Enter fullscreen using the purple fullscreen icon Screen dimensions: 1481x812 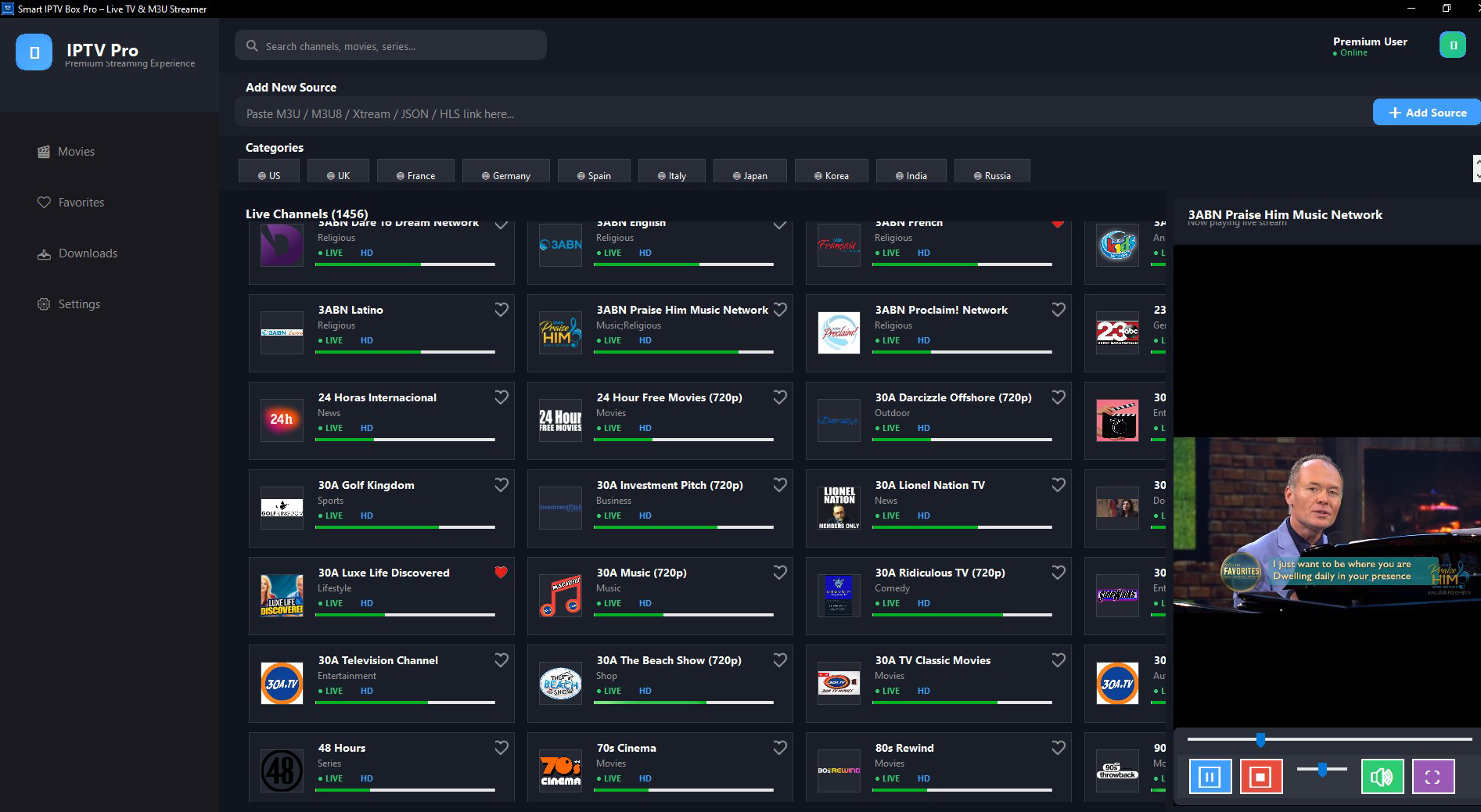[1434, 777]
